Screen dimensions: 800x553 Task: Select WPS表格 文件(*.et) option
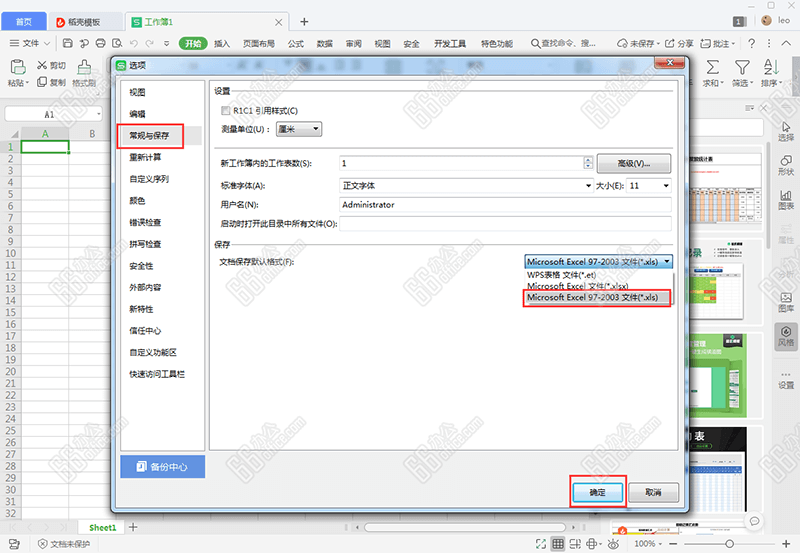(561, 274)
